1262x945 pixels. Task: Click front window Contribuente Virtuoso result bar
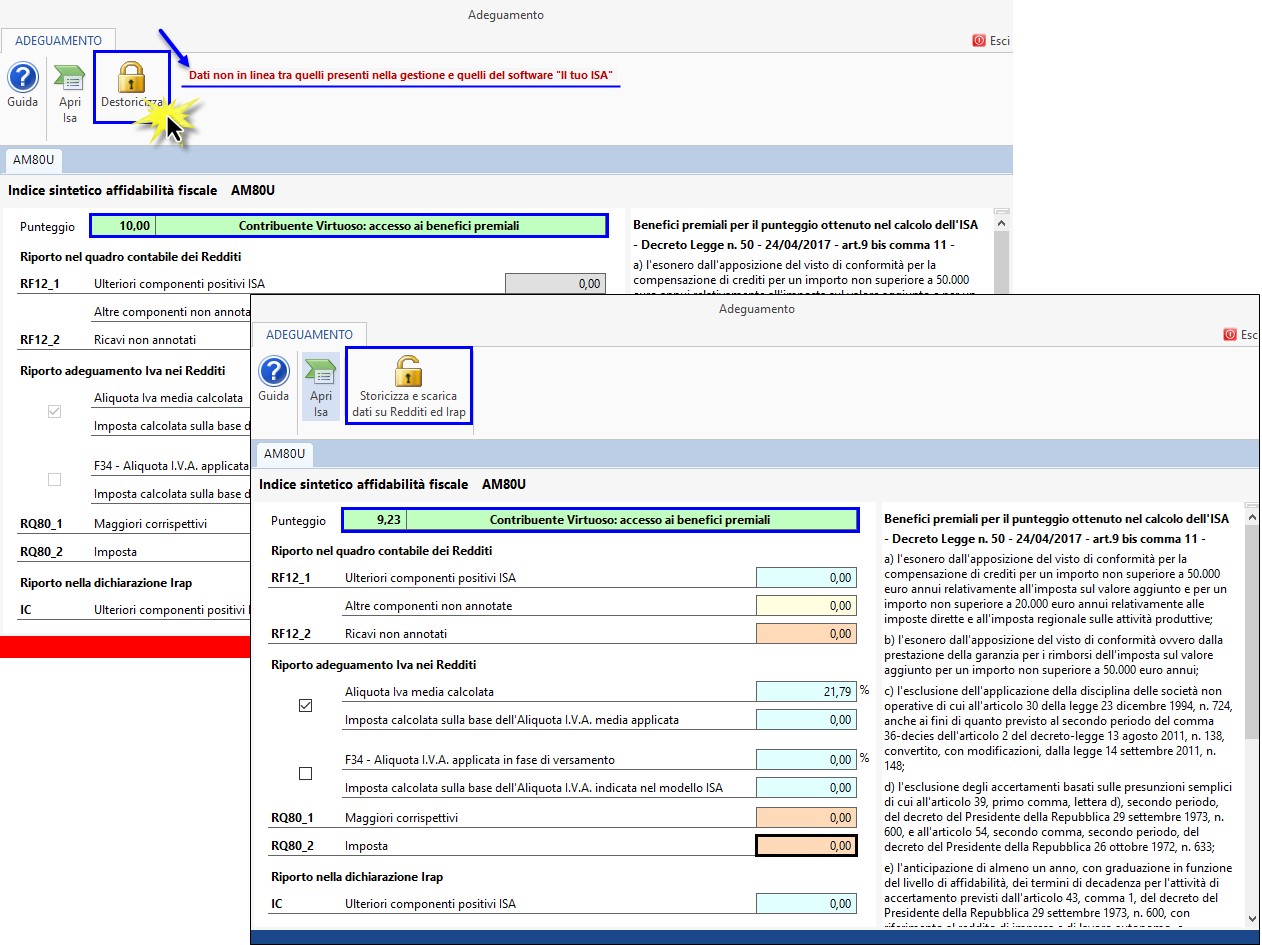click(x=631, y=520)
